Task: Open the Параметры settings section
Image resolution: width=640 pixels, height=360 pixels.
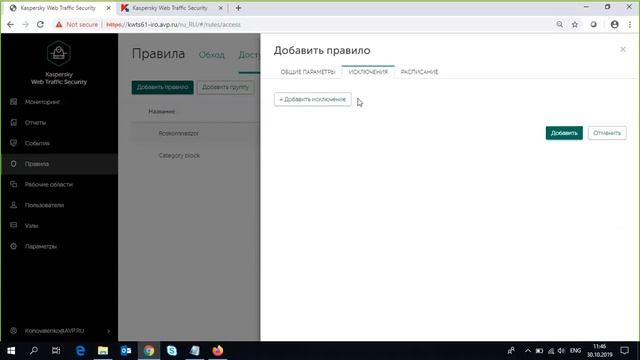Action: coord(40,247)
